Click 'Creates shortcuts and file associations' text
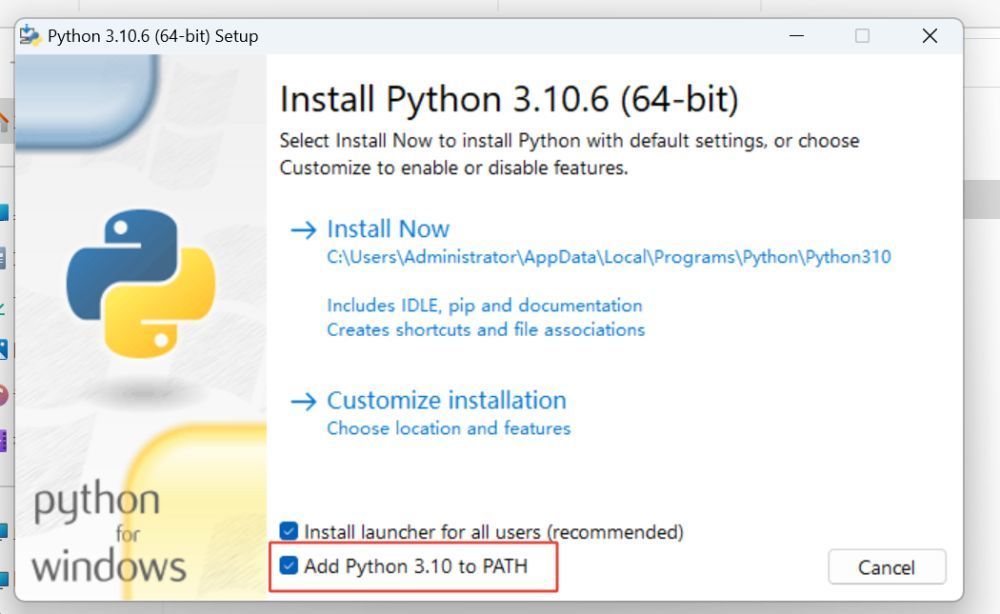Viewport: 1000px width, 614px height. 485,330
